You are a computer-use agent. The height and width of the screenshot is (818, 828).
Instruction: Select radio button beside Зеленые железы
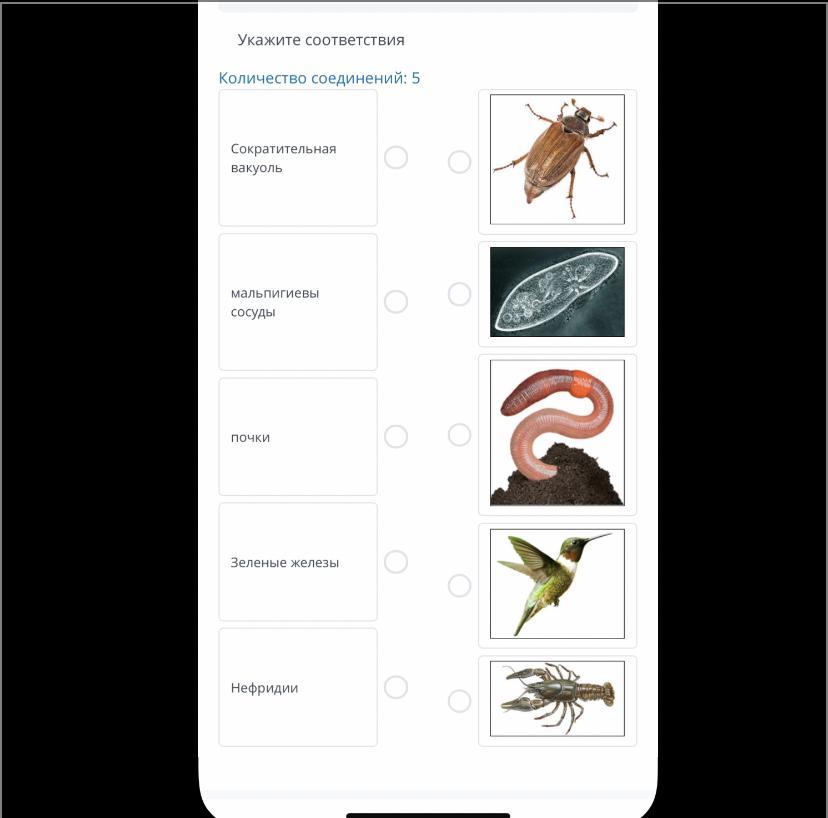pos(396,561)
